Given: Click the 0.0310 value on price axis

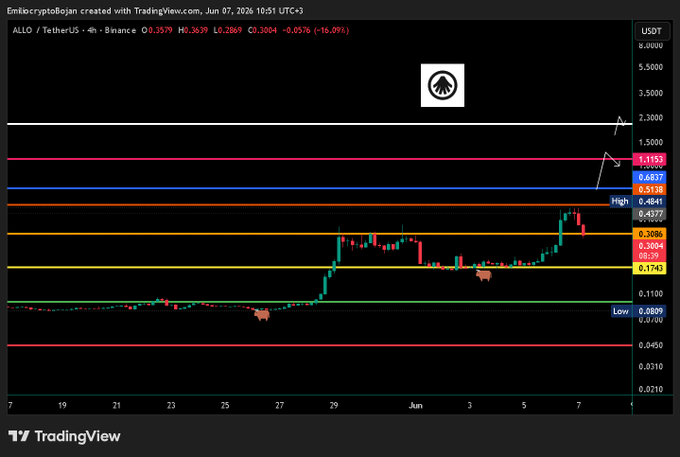Looking at the screenshot, I should [651, 367].
